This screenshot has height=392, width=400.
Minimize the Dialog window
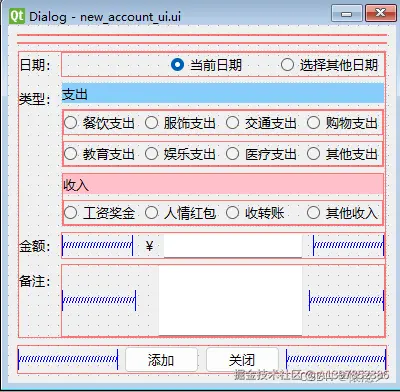[347, 14]
